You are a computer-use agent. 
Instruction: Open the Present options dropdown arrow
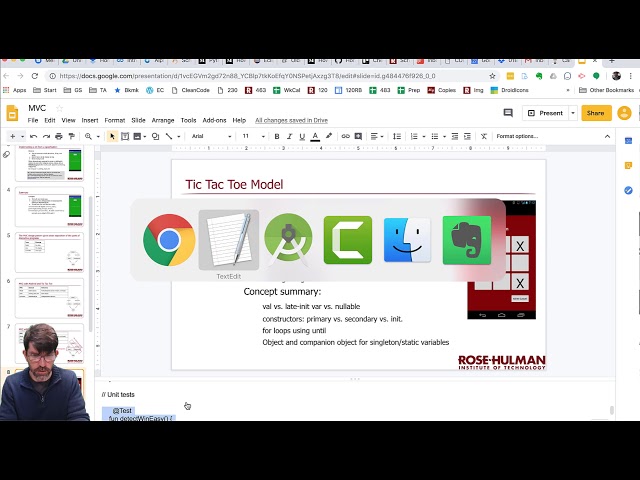click(573, 113)
